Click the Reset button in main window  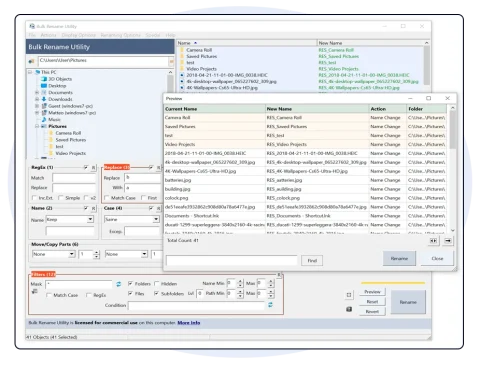tap(372, 302)
